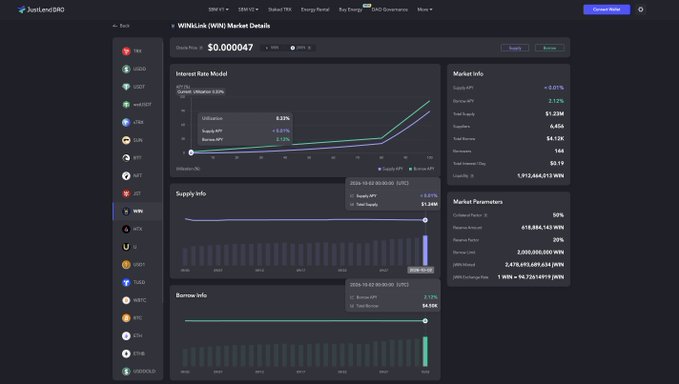The width and height of the screenshot is (679, 384).
Task: Select the ETHB token icon
Action: coord(126,353)
